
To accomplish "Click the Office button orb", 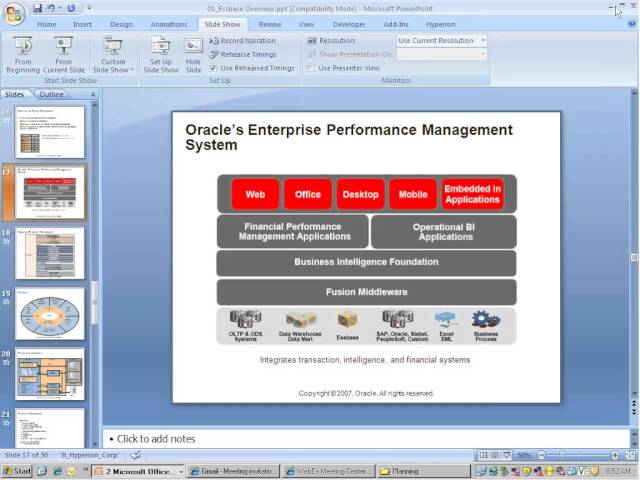I will [14, 13].
